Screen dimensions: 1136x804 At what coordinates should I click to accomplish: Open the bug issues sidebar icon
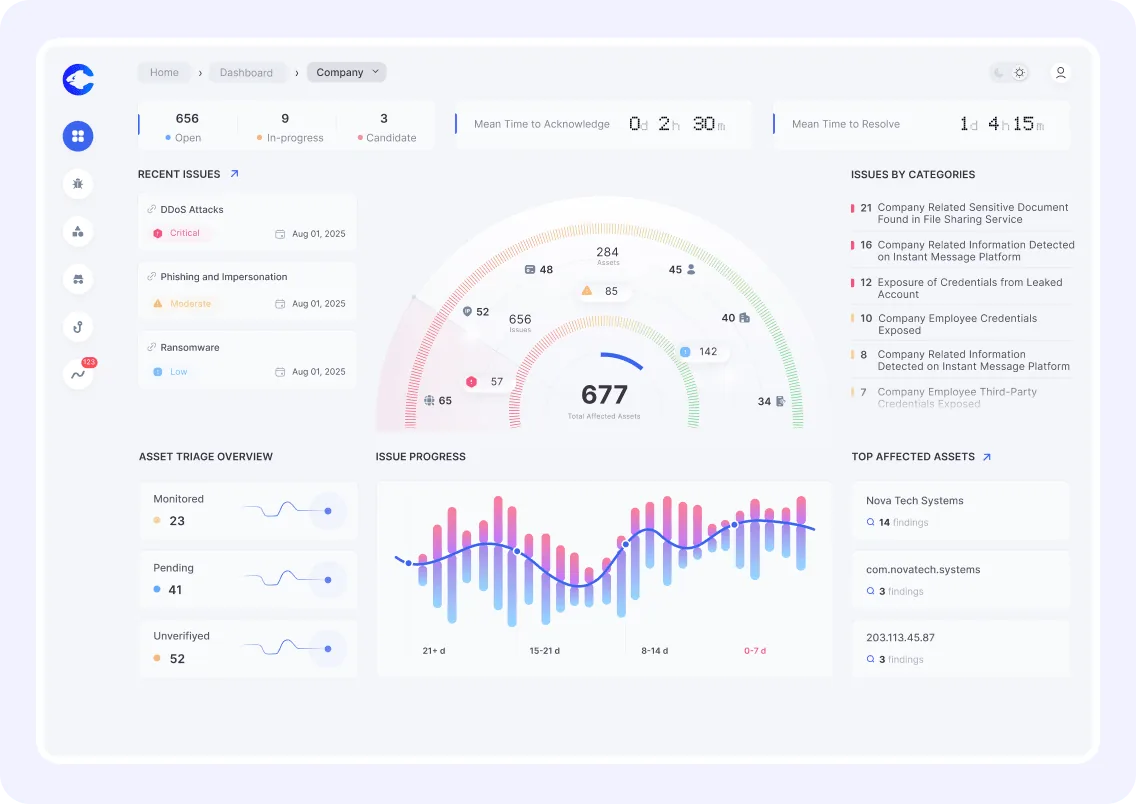point(78,183)
